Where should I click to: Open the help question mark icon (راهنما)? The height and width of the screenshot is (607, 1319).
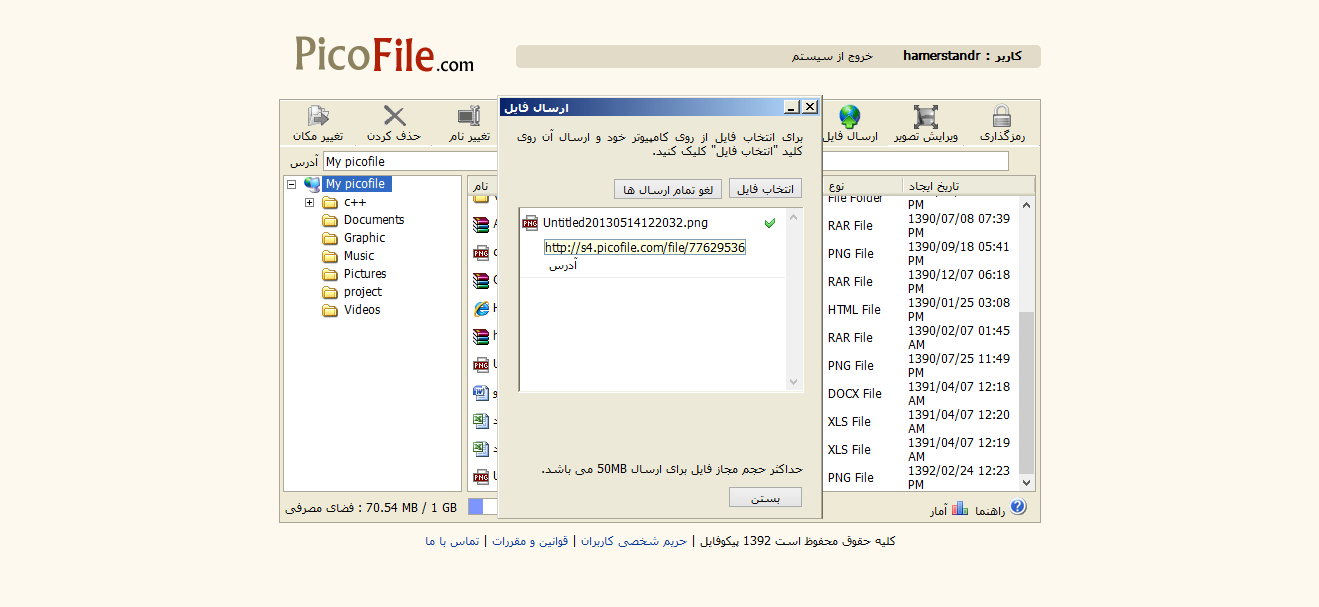[x=1018, y=507]
